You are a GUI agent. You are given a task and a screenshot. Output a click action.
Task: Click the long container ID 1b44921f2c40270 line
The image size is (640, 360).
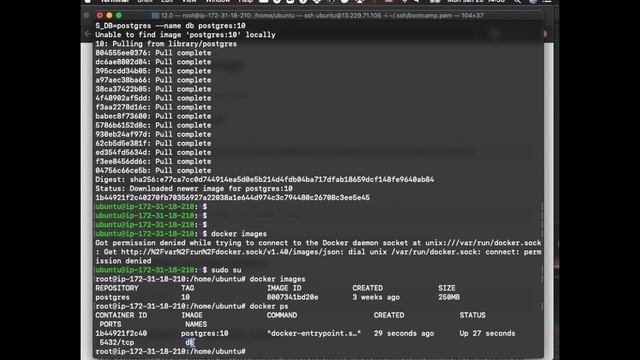coord(233,198)
